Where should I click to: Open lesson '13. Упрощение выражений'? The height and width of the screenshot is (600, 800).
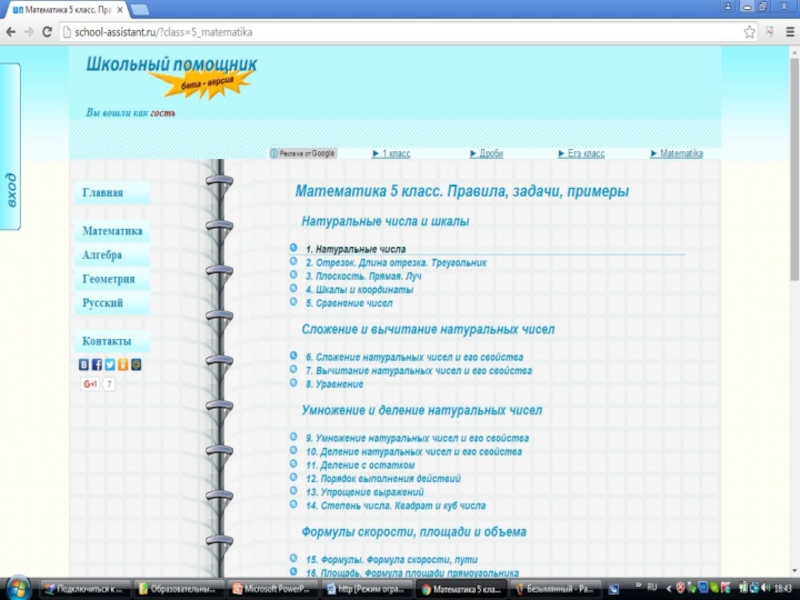click(365, 492)
